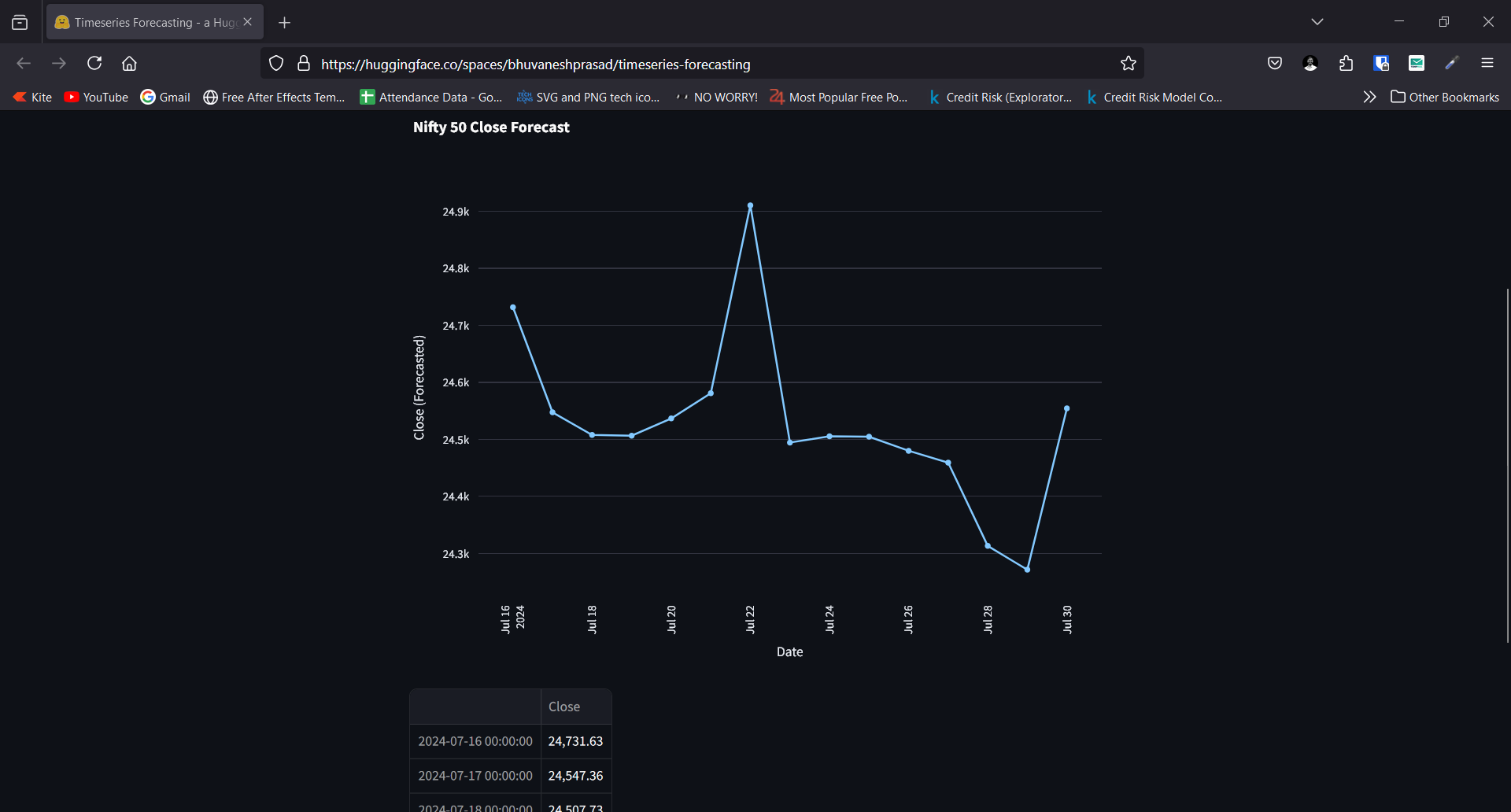
Task: Open Credit Risk Model bookmark
Action: [x=1154, y=98]
